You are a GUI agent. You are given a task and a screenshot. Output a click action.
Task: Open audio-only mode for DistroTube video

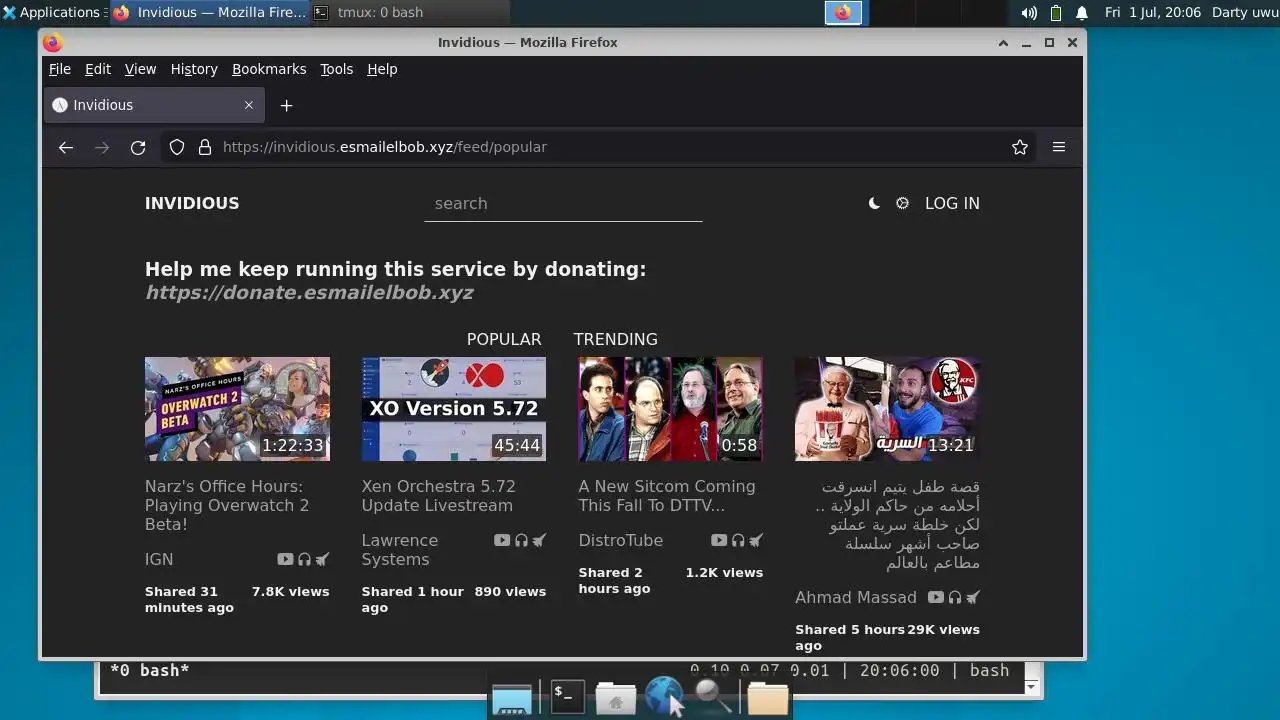[x=738, y=540]
